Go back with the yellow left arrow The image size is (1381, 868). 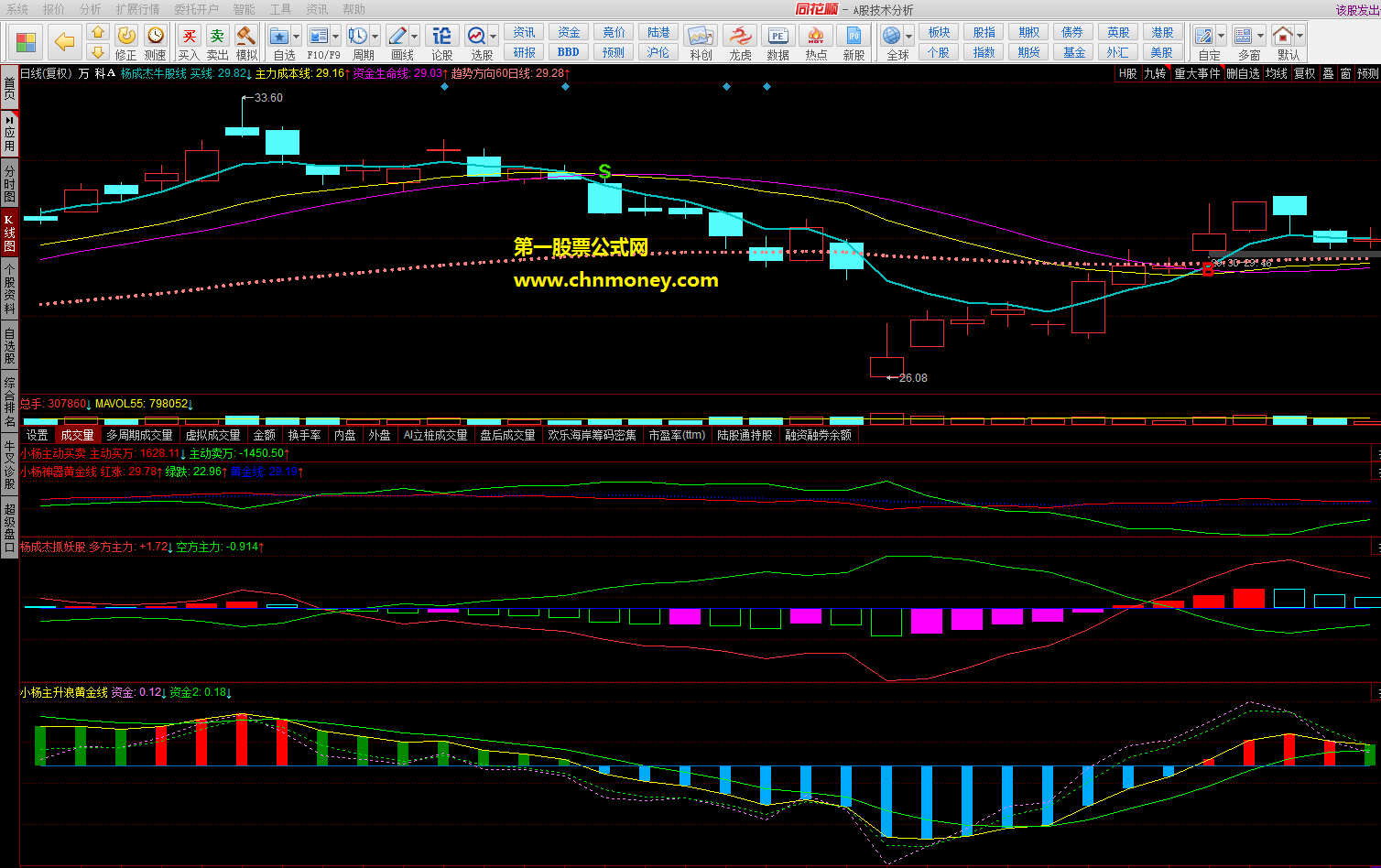64,42
